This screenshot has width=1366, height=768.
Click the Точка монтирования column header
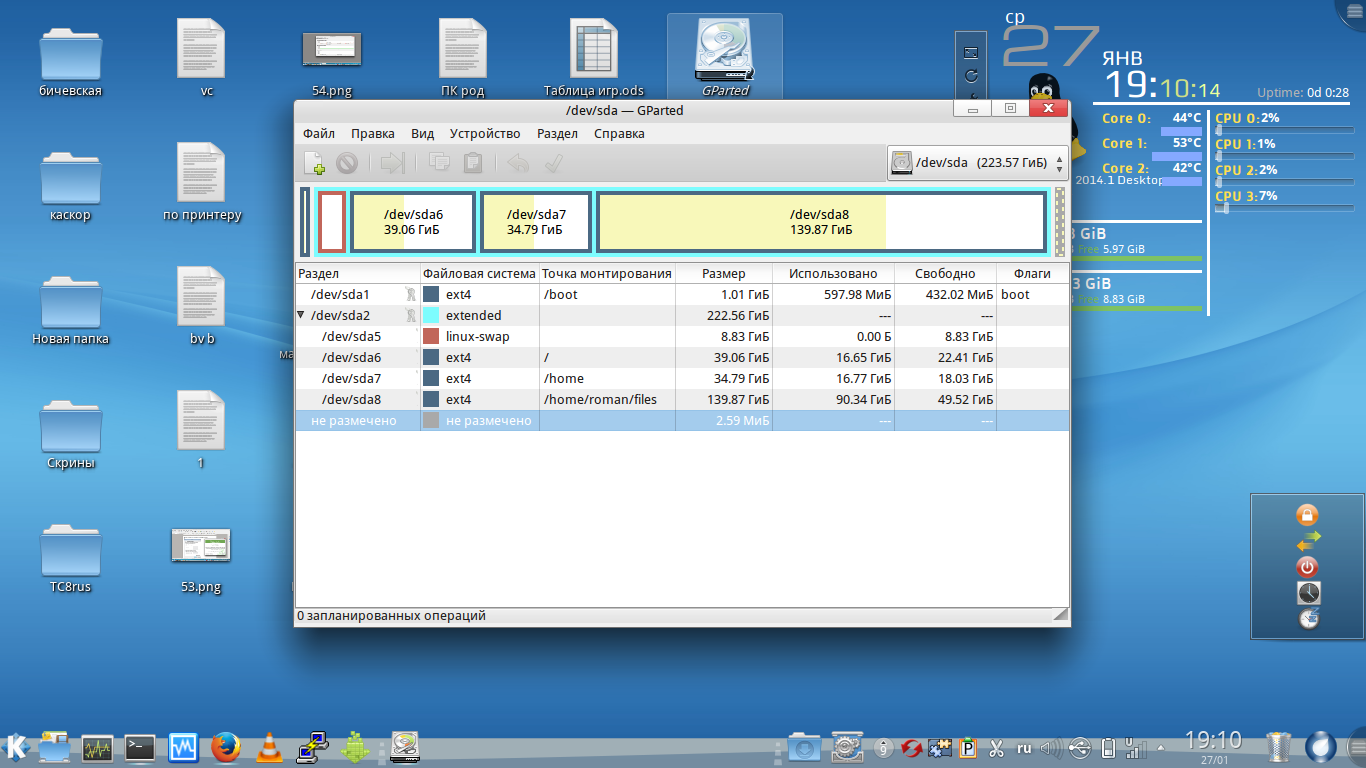[x=607, y=274]
